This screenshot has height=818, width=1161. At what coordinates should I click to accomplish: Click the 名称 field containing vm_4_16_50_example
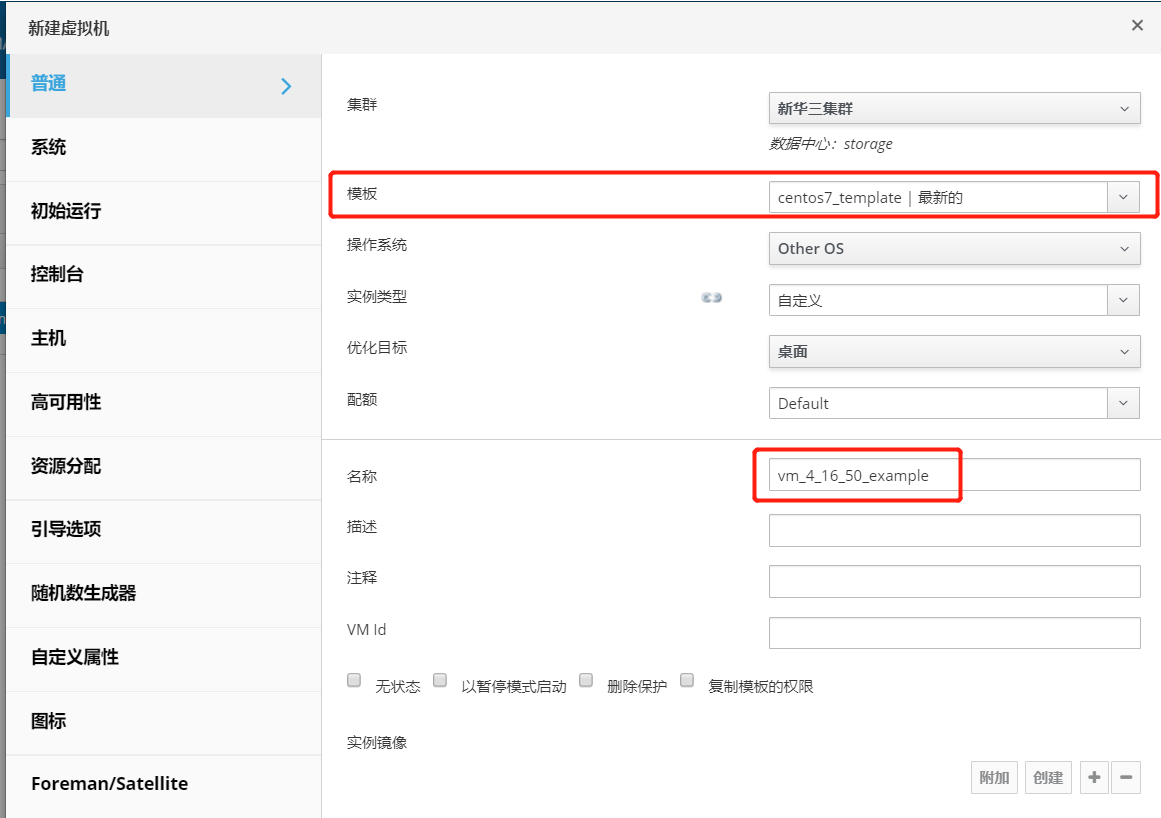click(954, 475)
